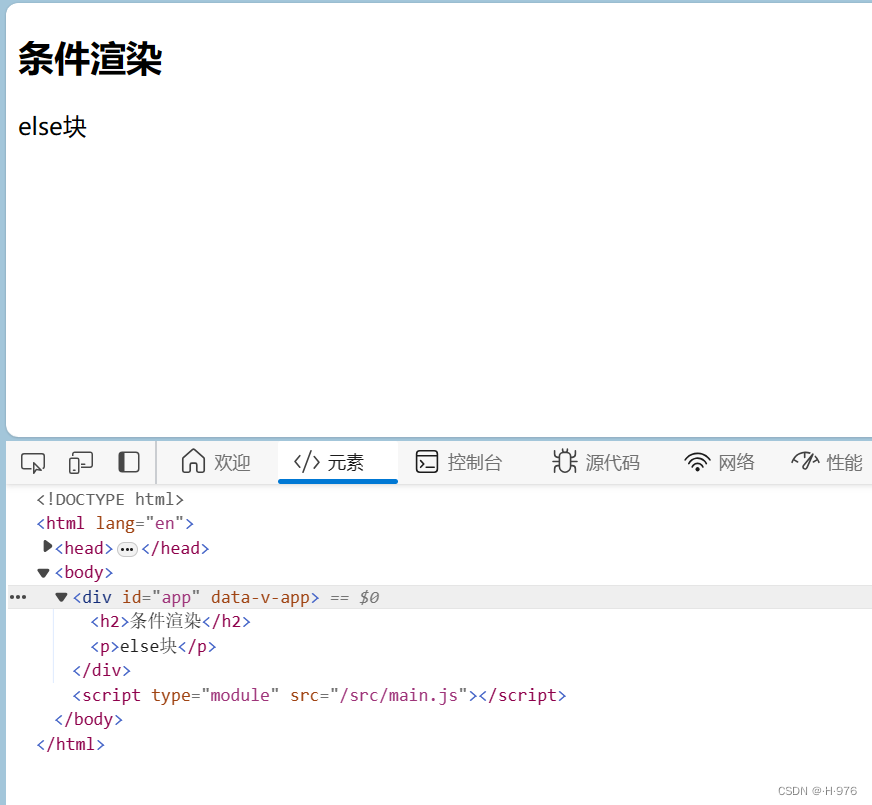The image size is (872, 805).
Task: Click the ellipsis to reveal head contents
Action: click(x=127, y=548)
